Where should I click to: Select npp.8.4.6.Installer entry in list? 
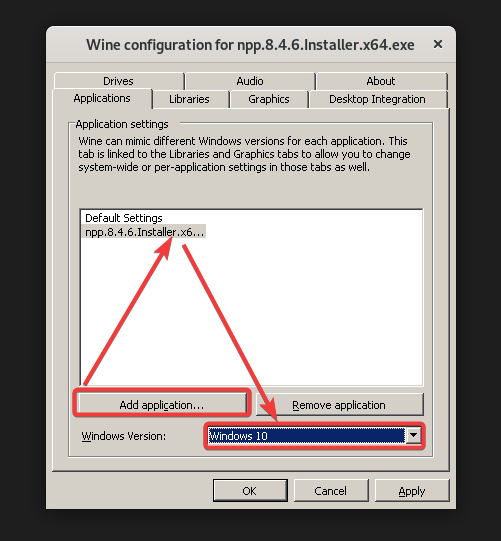145,232
